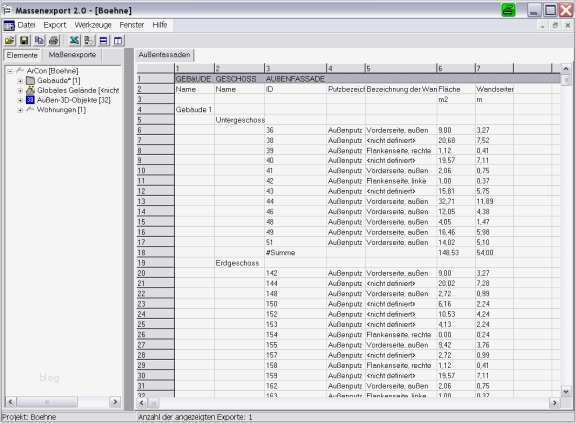Screen dimensions: 576x423
Task: Select Wohnungen [1] in the tree
Action: [x=61, y=110]
